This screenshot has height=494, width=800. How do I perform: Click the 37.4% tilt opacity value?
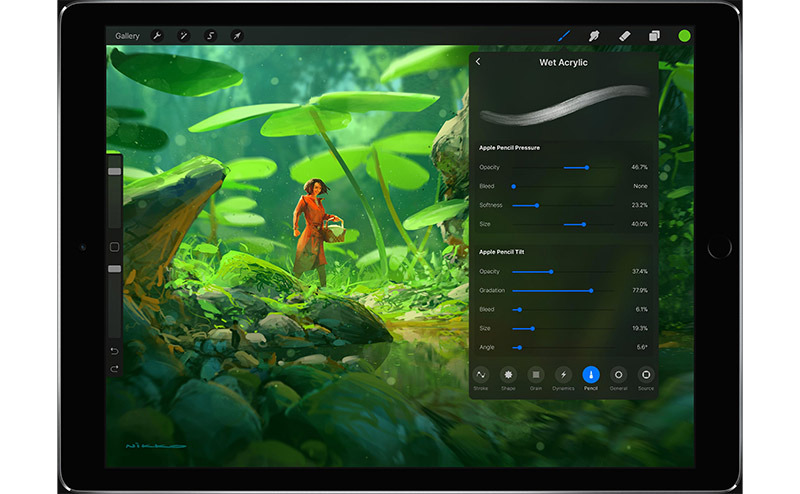640,271
